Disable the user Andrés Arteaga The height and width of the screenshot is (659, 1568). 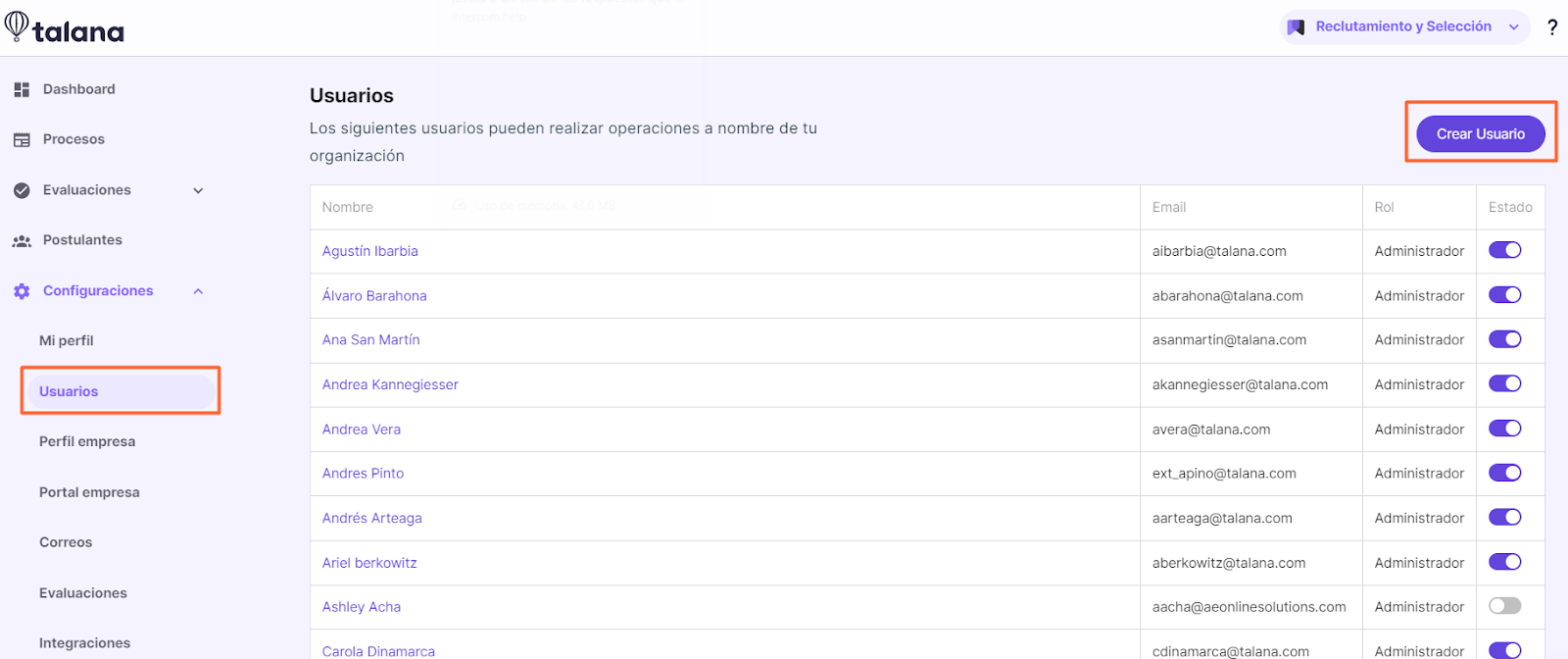[x=1504, y=517]
